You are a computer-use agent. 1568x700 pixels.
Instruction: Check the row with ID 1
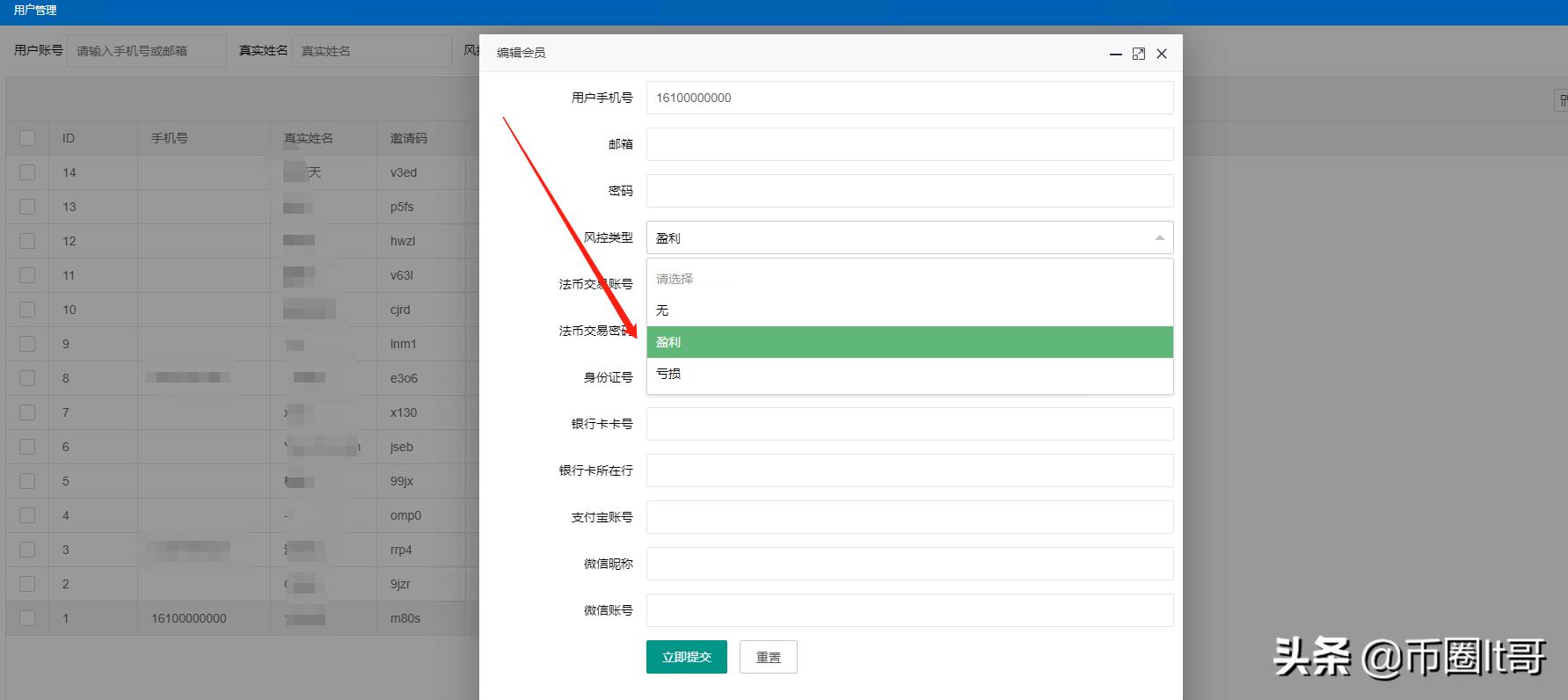coord(27,618)
